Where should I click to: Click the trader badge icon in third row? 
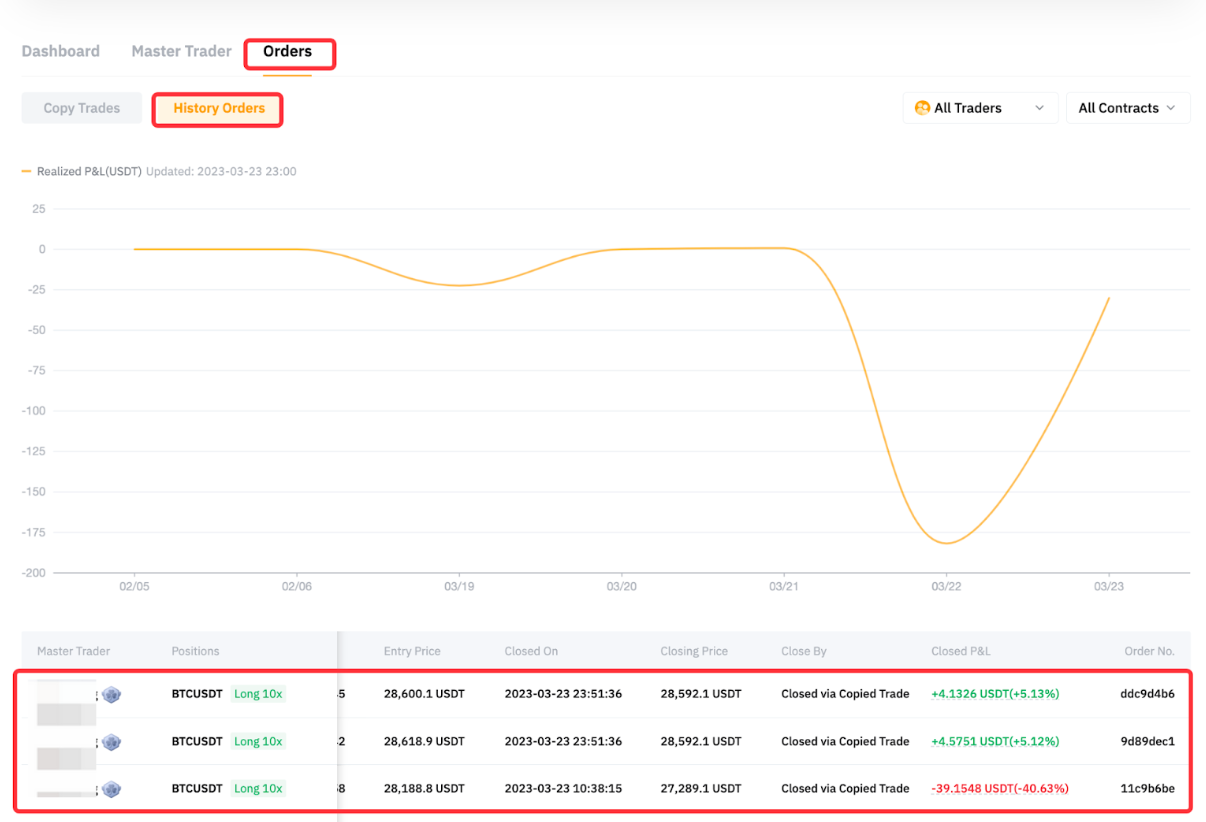tap(111, 789)
